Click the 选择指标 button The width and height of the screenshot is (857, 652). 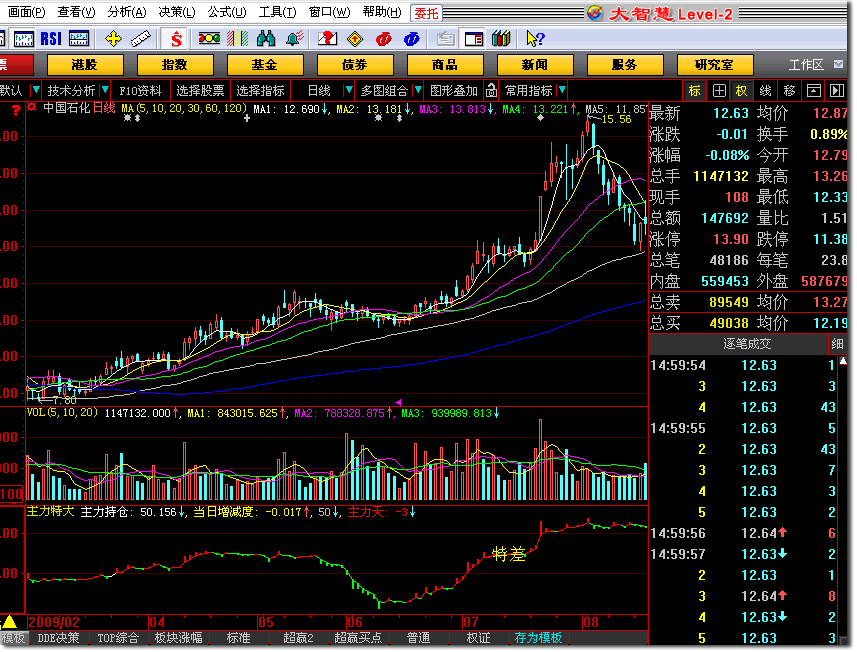pos(261,90)
